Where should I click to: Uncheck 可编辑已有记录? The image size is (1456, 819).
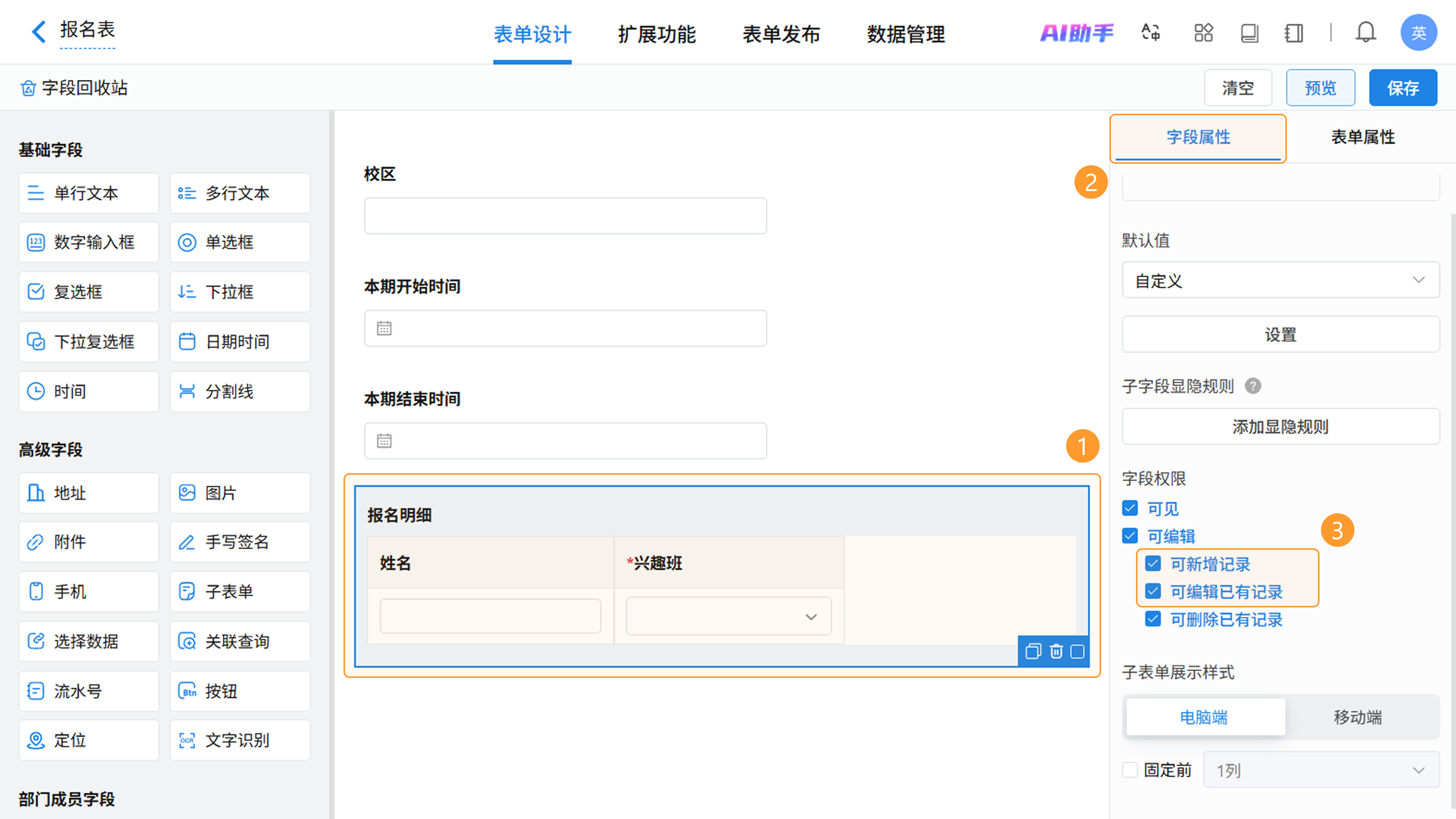click(1153, 591)
